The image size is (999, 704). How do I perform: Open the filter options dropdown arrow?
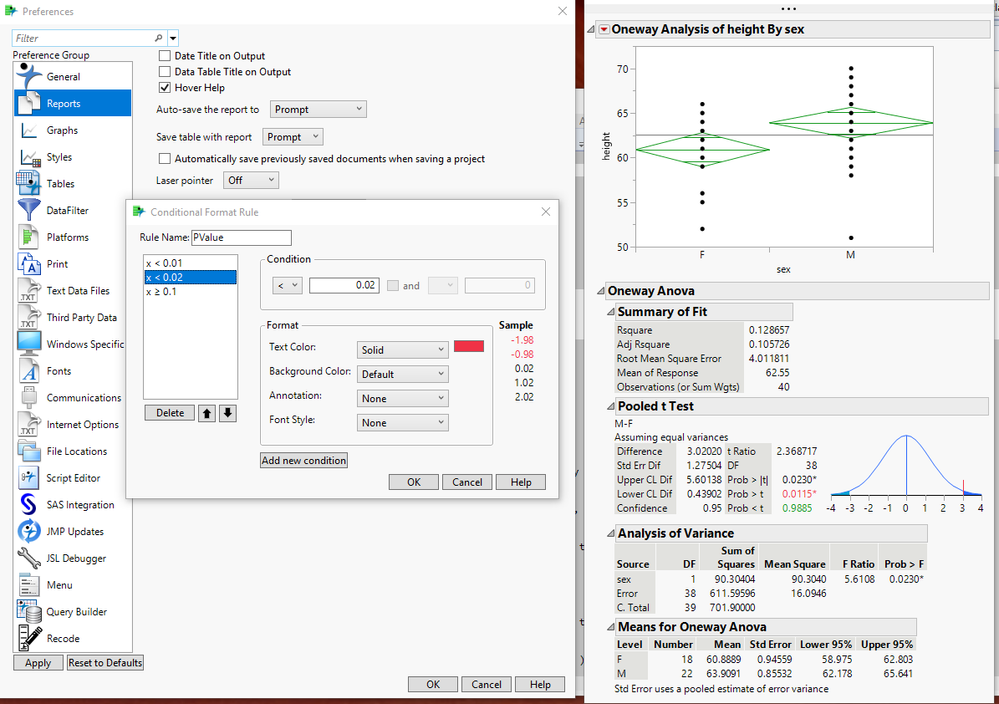click(173, 38)
